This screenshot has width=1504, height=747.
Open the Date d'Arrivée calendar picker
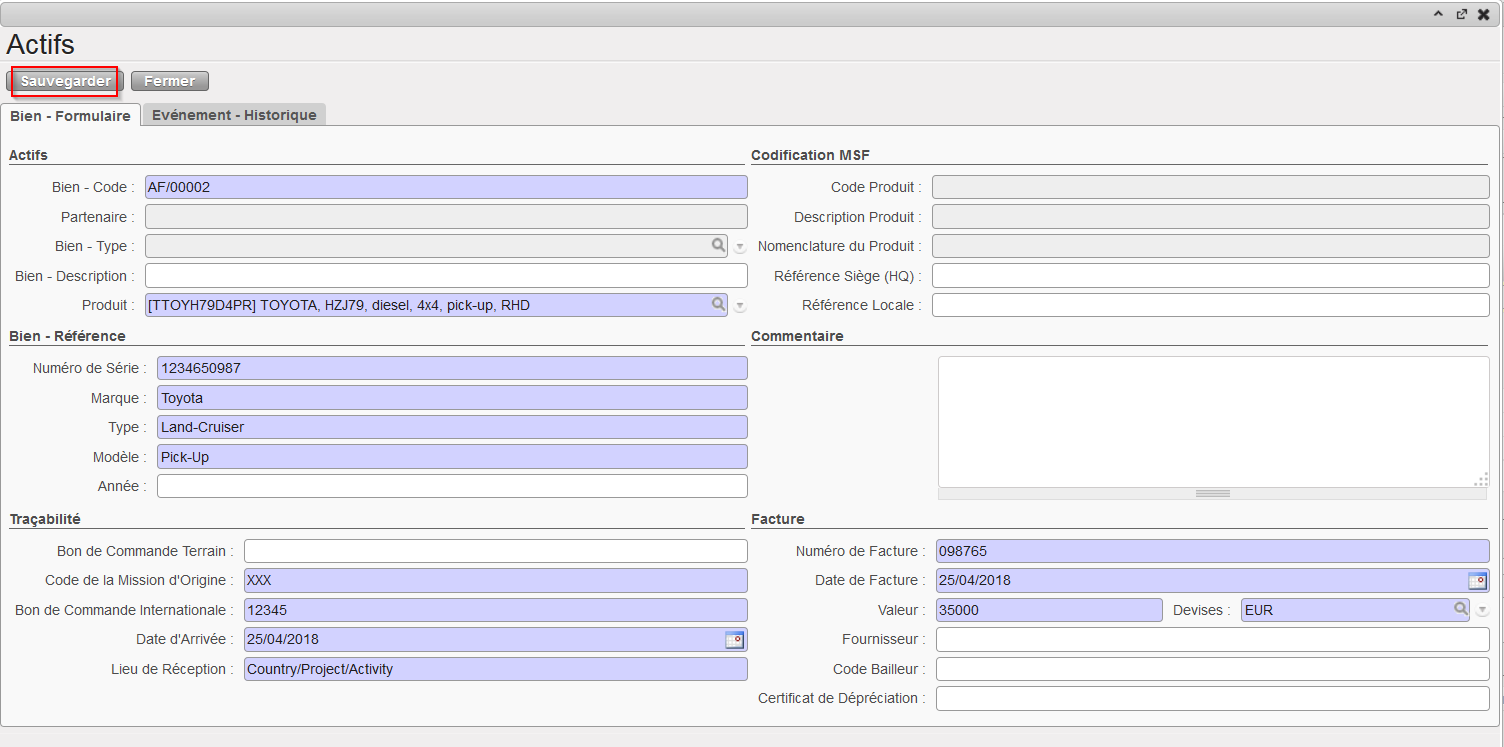point(734,640)
